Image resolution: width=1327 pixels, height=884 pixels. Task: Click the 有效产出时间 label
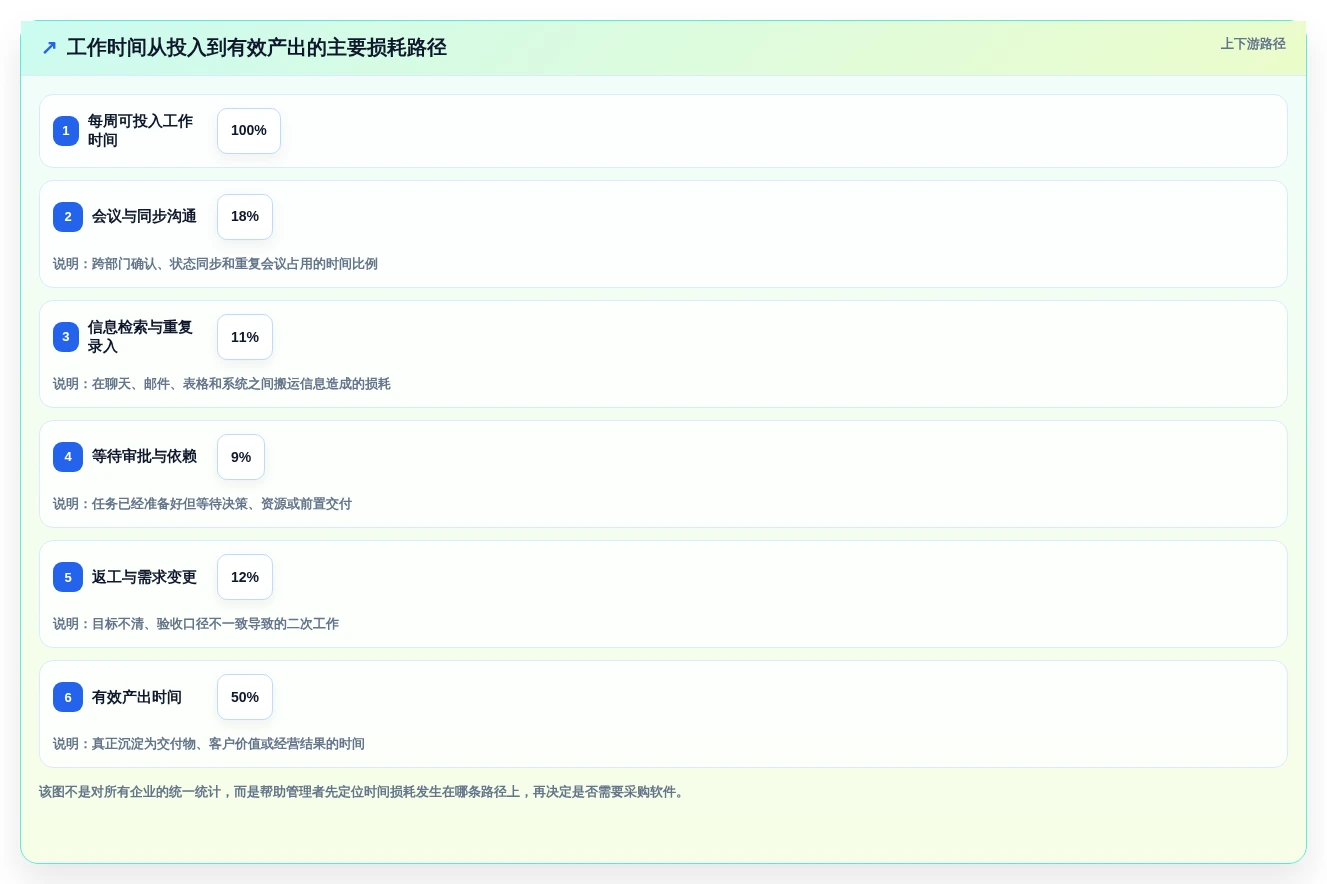[137, 697]
